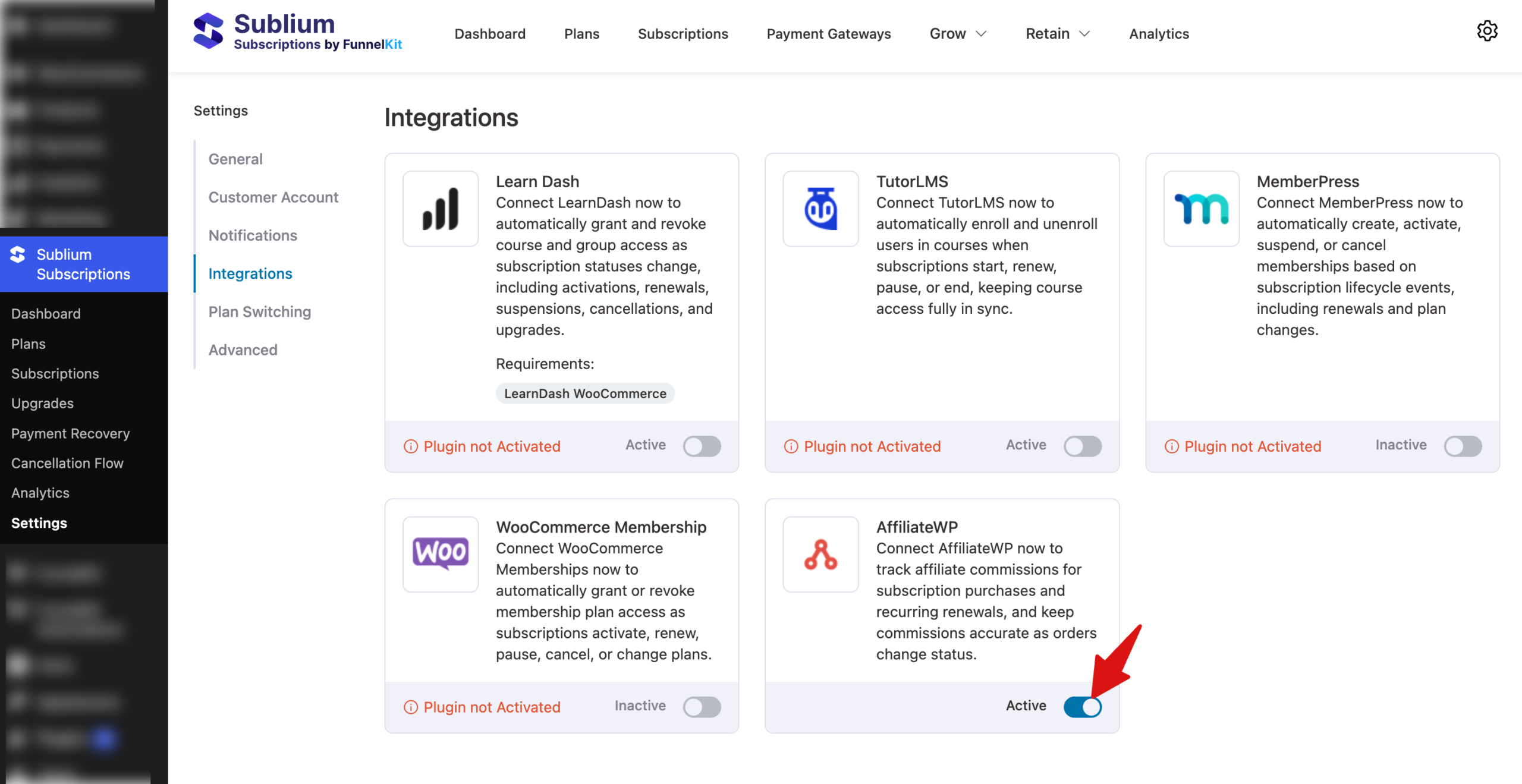The image size is (1522, 784).
Task: Enable the Learn Dash Active toggle
Action: coord(702,446)
